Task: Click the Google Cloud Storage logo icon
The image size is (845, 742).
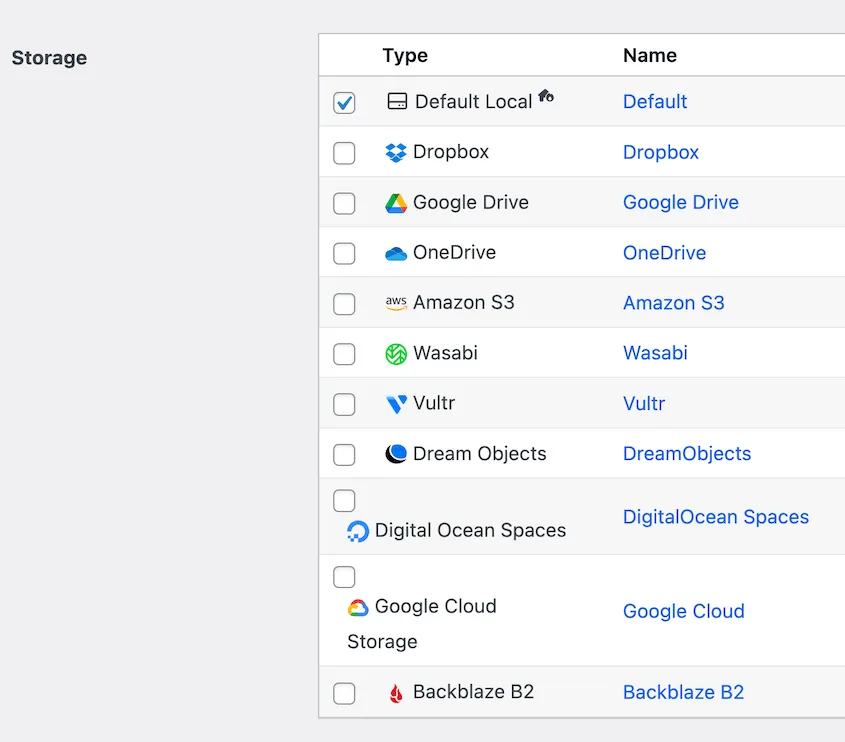Action: 358,607
